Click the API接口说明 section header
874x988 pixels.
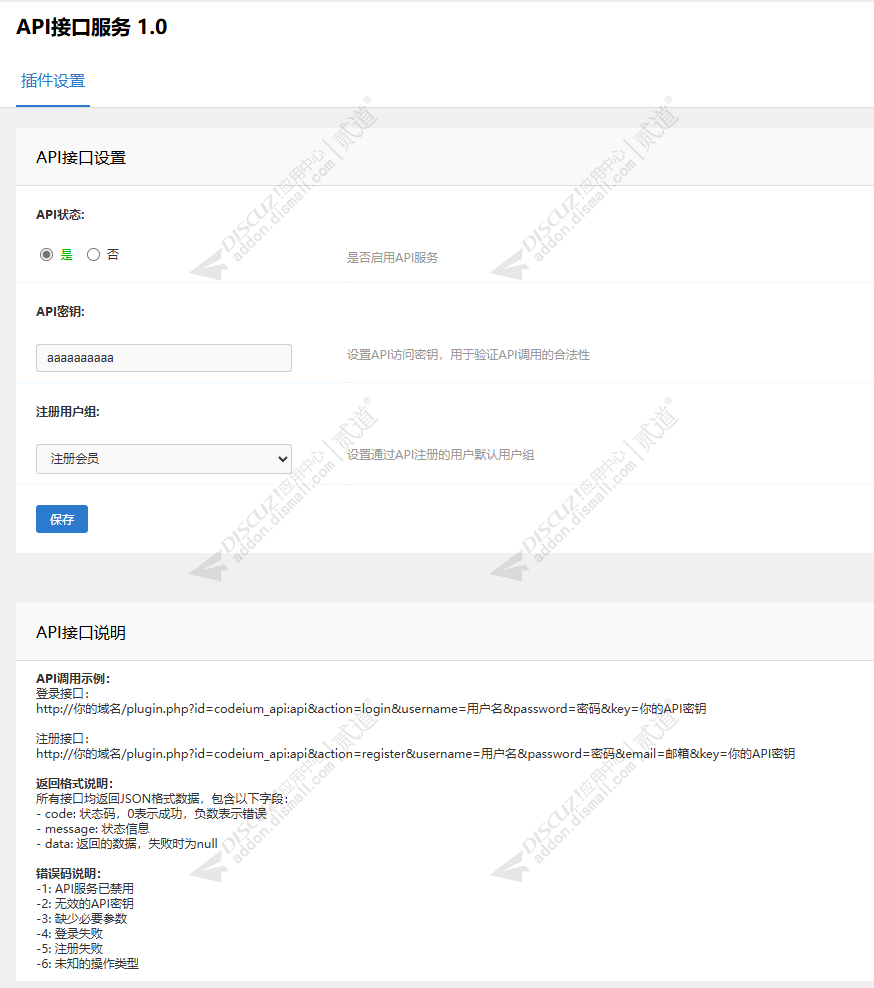click(x=81, y=633)
